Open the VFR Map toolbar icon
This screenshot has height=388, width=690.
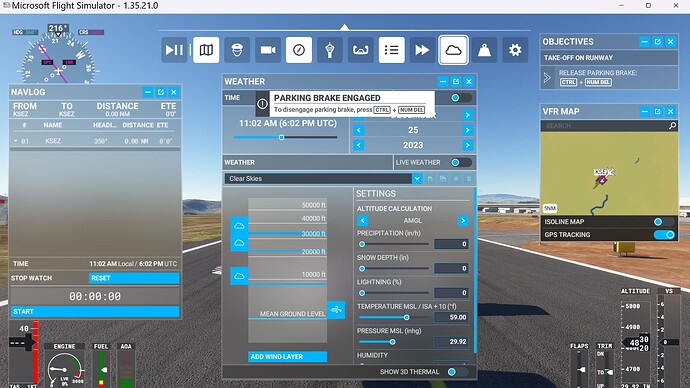[x=206, y=50]
